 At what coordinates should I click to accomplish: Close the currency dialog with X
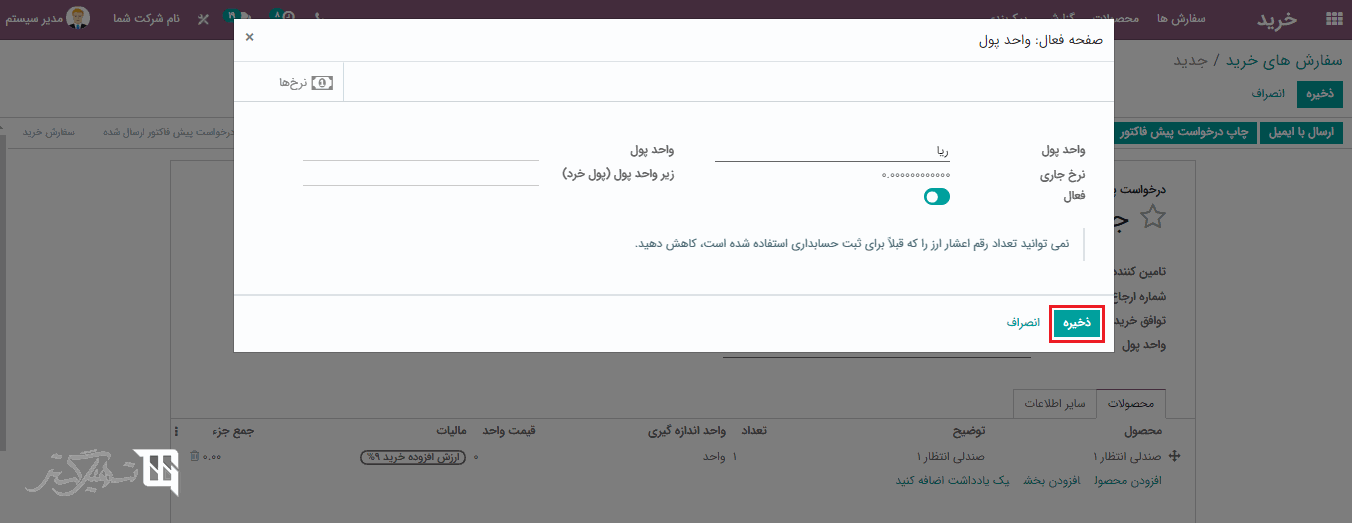pos(249,37)
